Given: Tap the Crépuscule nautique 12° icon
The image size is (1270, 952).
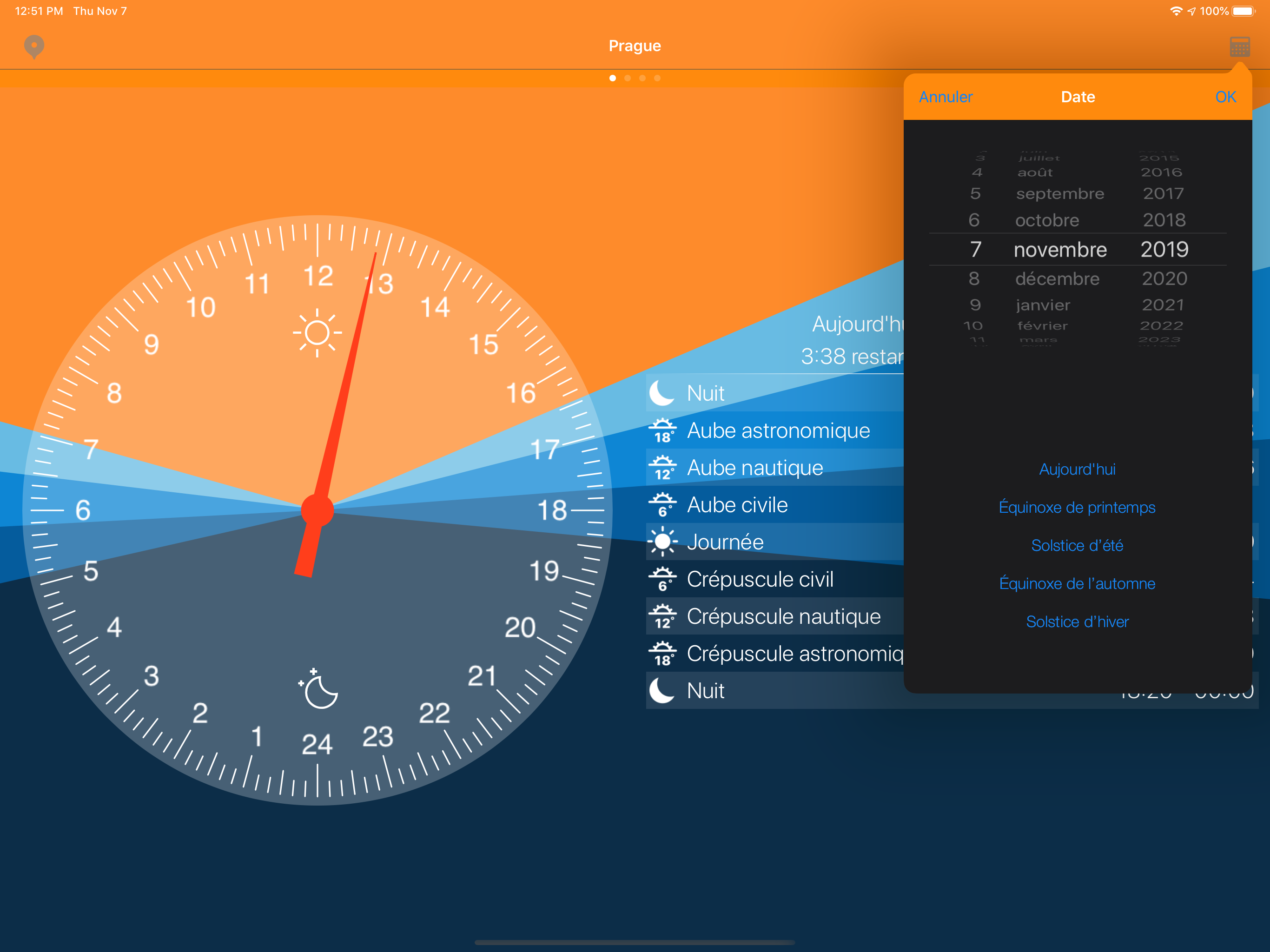Looking at the screenshot, I should tap(662, 617).
